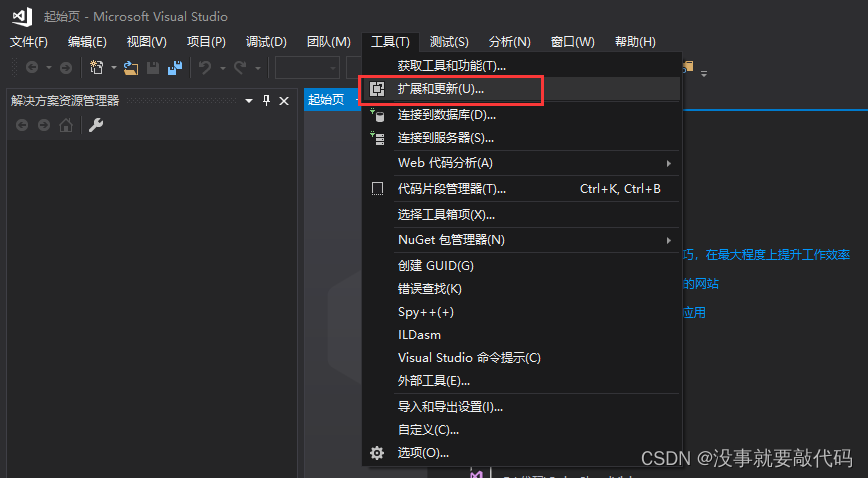This screenshot has width=868, height=478.
Task: Select 外部工具(E)... menu entry
Action: [522, 381]
